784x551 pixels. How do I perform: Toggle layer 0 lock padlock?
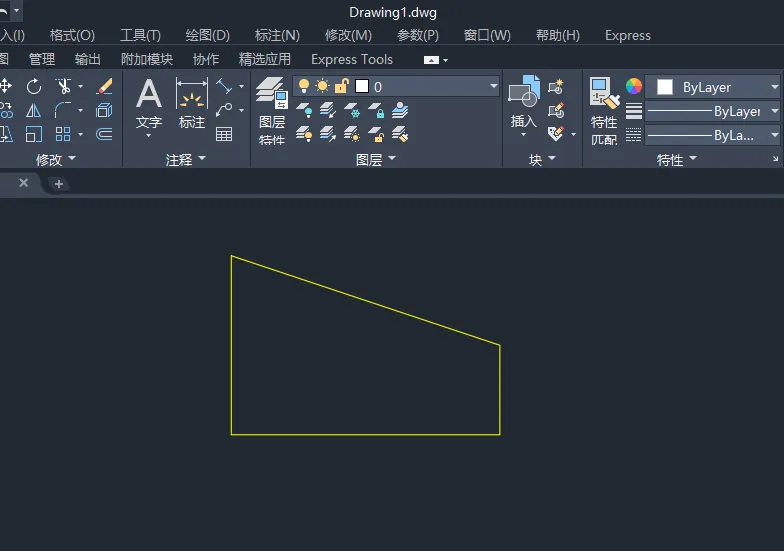click(342, 86)
